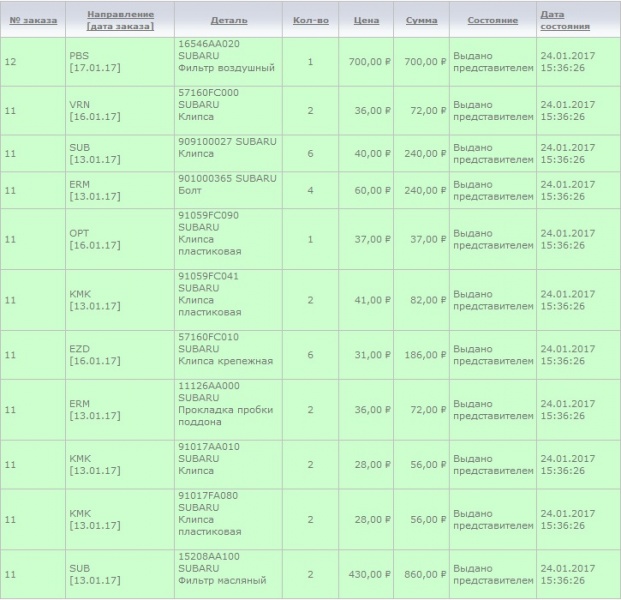Select the 909100027 SUBARU Клипса entry
Screen dimensions: 621x600
[x=227, y=148]
